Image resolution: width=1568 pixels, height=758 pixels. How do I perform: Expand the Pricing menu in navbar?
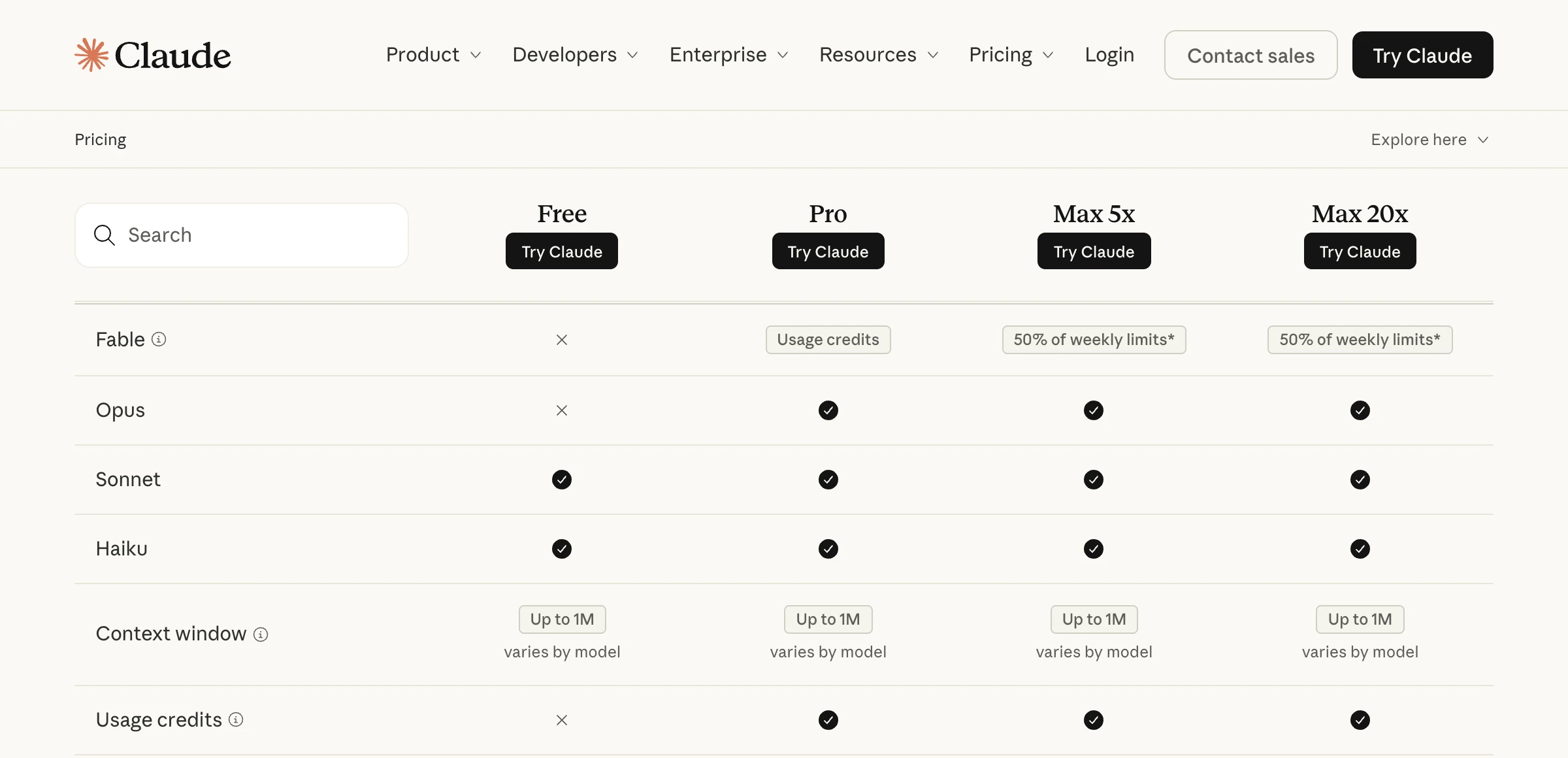pos(1011,55)
